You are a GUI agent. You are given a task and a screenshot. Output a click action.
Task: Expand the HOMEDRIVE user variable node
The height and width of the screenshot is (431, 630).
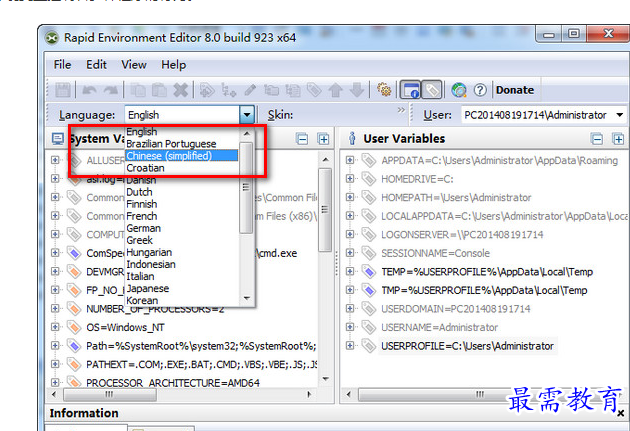pyautogui.click(x=350, y=178)
